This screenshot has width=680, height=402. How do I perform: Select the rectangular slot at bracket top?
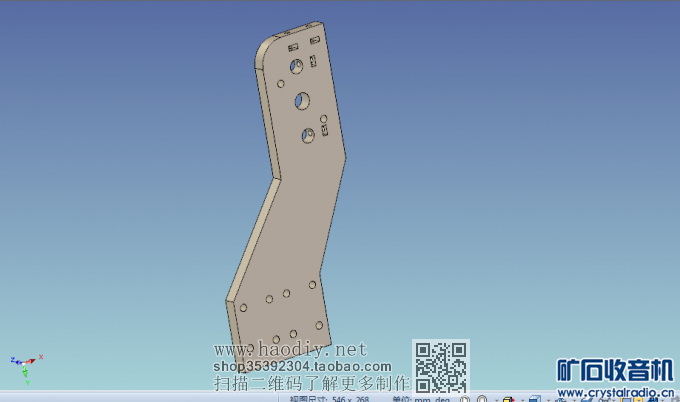(x=294, y=47)
